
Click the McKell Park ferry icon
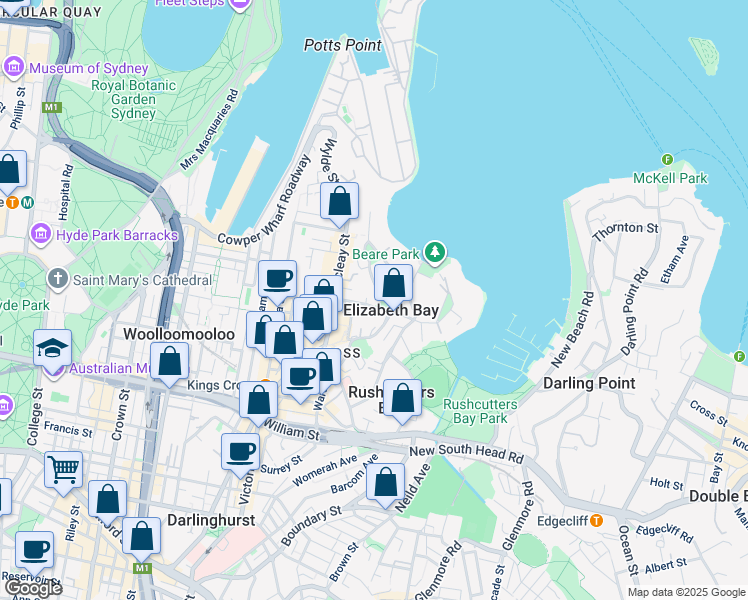pyautogui.click(x=667, y=159)
